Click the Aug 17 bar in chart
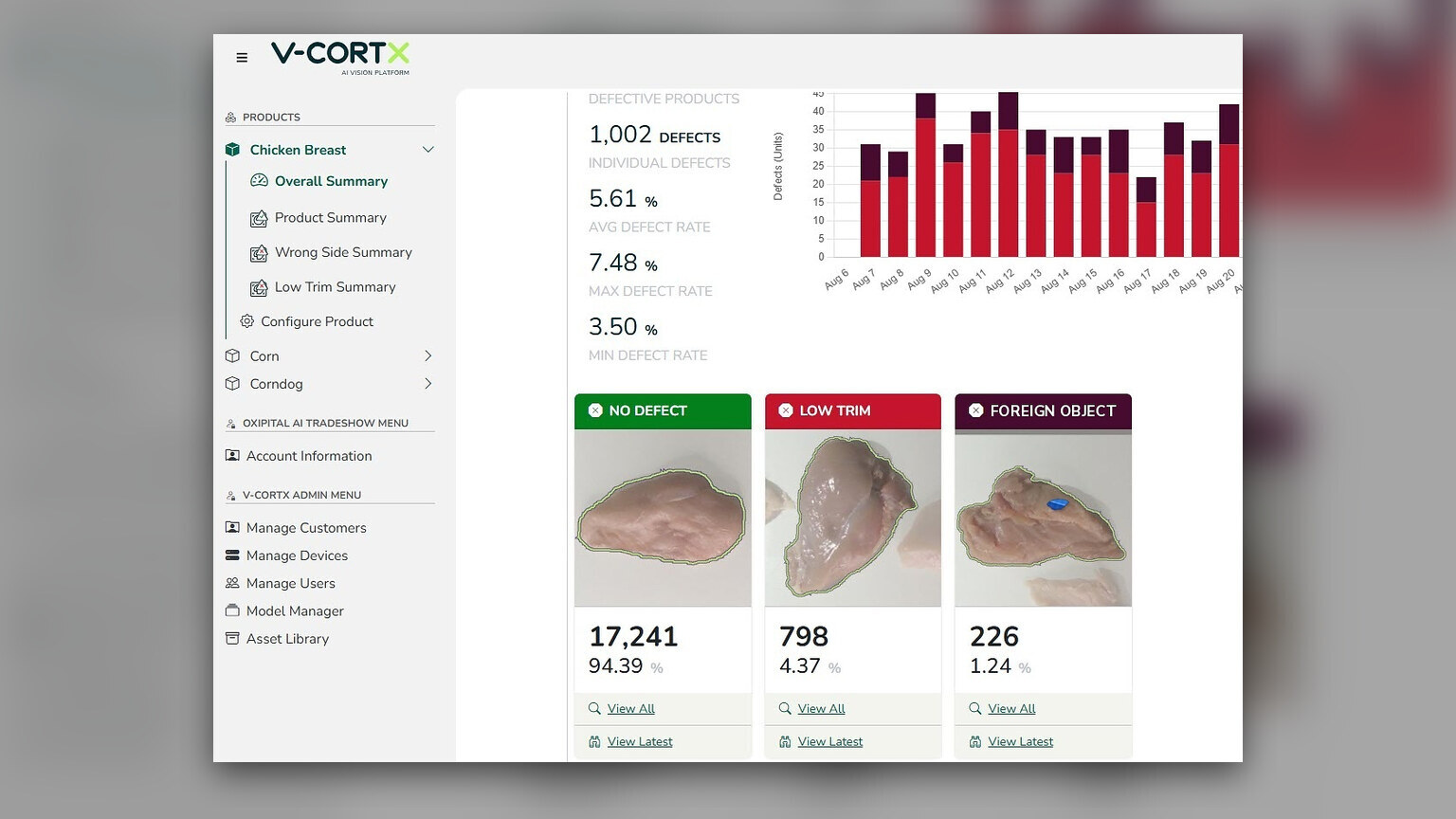 click(x=1146, y=217)
